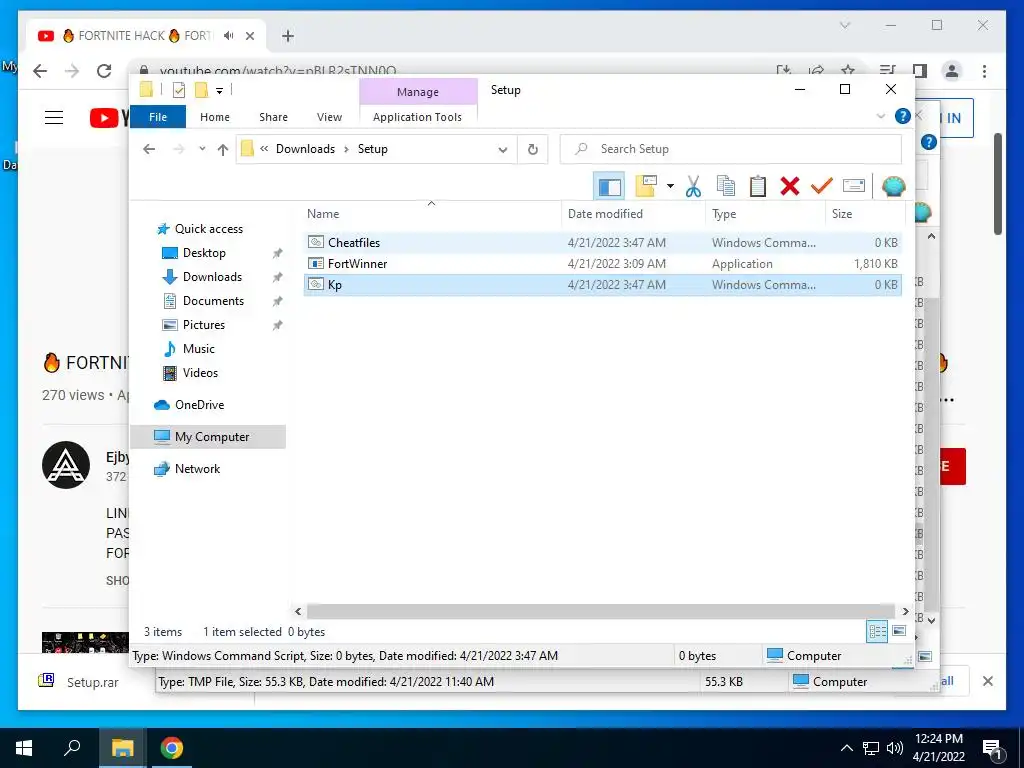The height and width of the screenshot is (768, 1024).
Task: Switch to the Share ribbon tab
Action: pos(273,117)
